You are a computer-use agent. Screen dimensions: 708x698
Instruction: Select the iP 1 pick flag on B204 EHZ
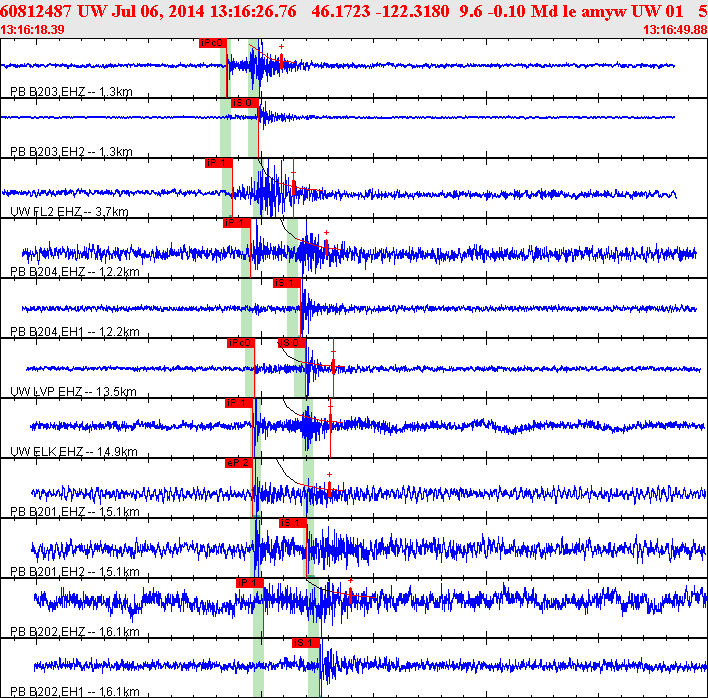[236, 222]
